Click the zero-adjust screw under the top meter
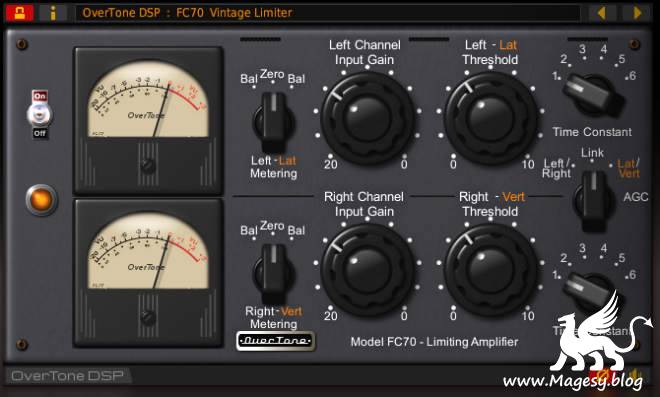Image resolution: width=660 pixels, height=397 pixels. (x=148, y=165)
